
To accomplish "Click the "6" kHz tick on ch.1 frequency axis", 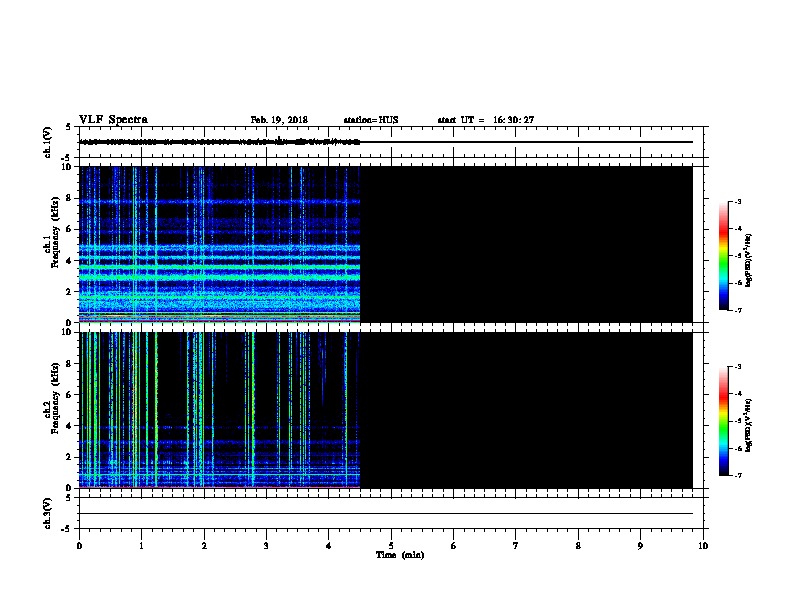I will point(69,229).
